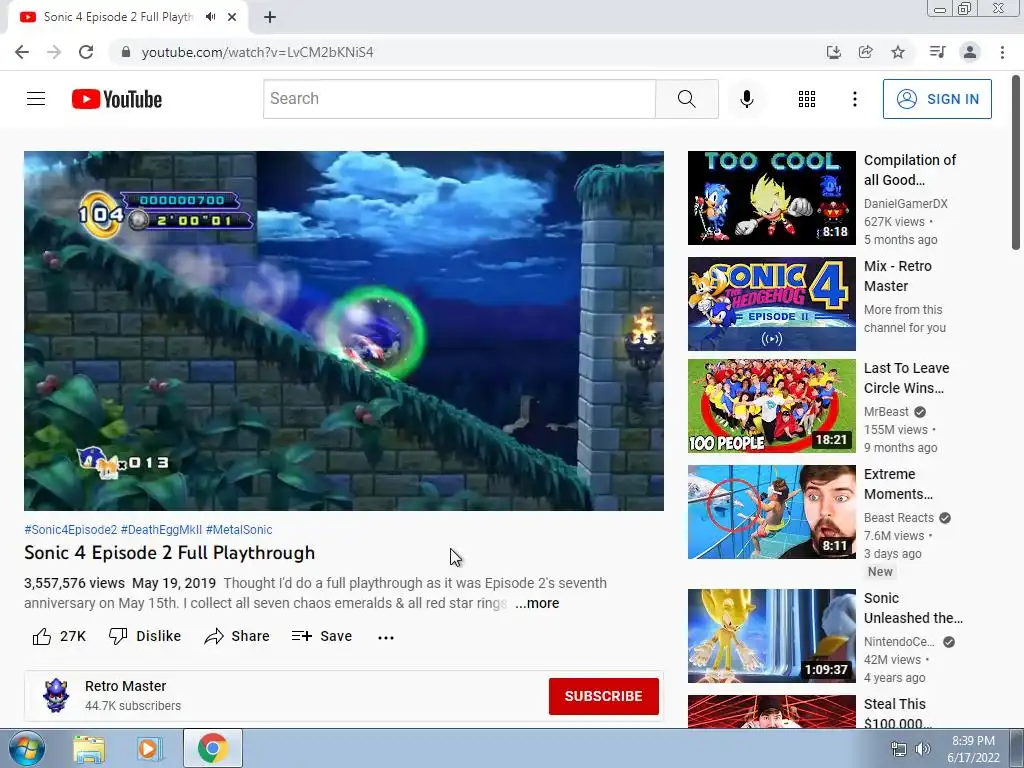This screenshot has width=1024, height=768.
Task: Open Windows Explorer from taskbar
Action: click(x=89, y=748)
